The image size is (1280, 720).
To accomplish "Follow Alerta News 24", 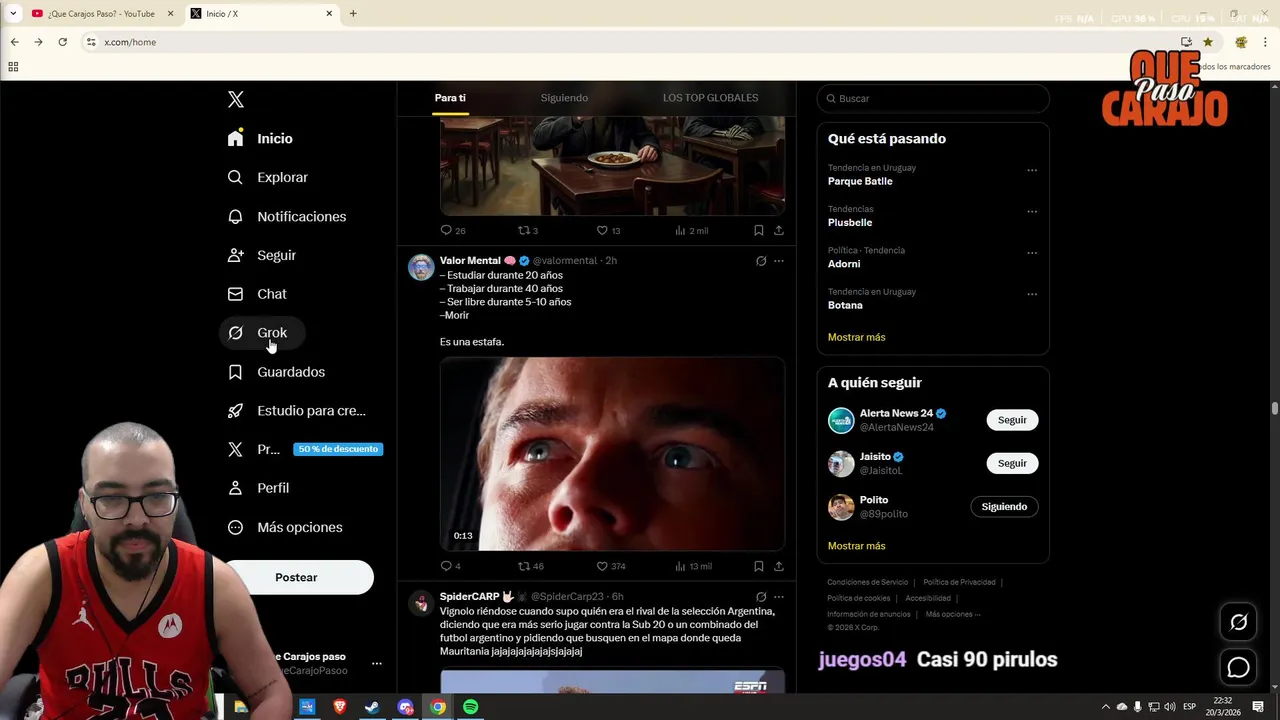I will pos(1012,420).
